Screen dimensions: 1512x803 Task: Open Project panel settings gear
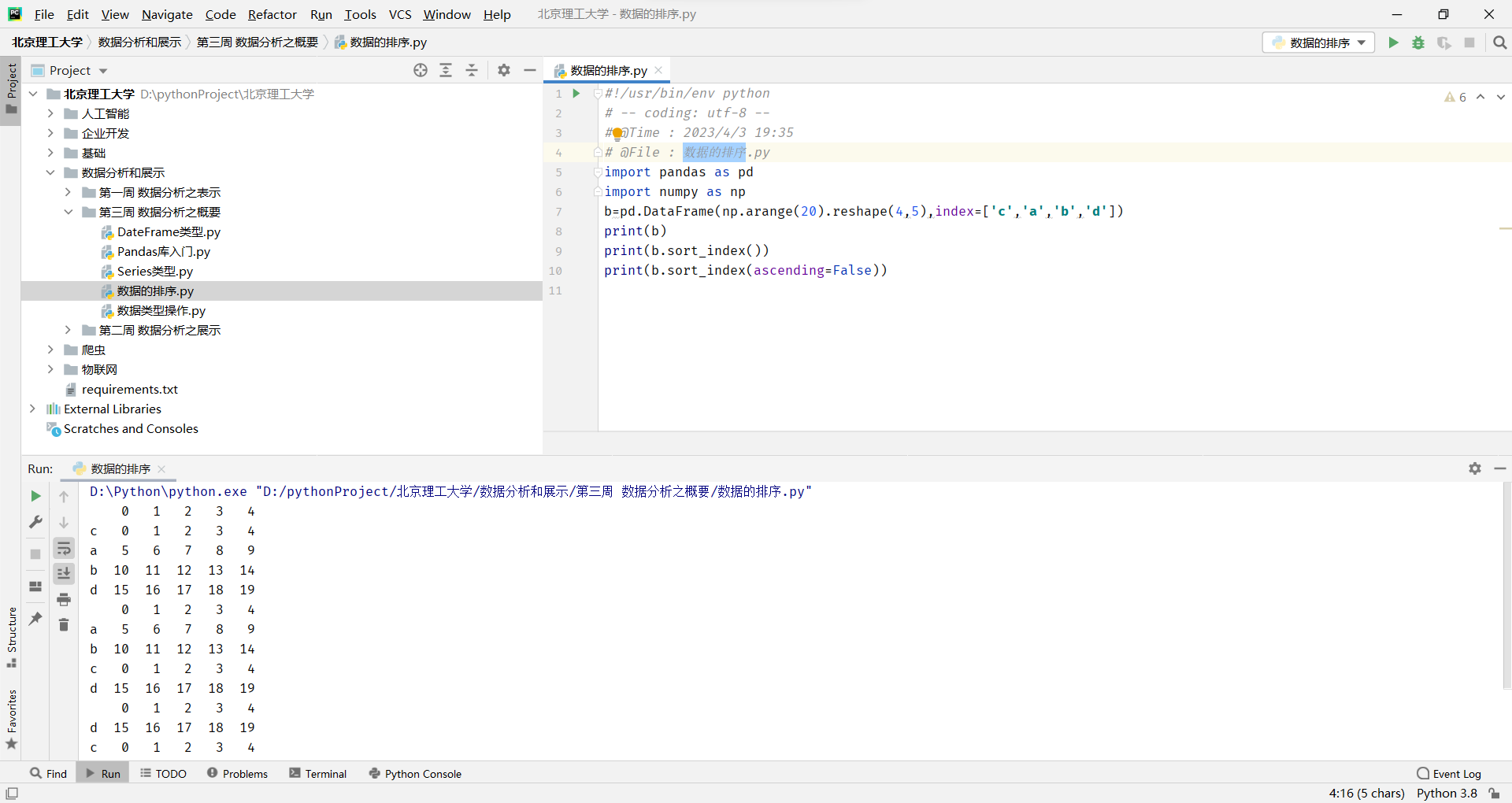pos(504,70)
